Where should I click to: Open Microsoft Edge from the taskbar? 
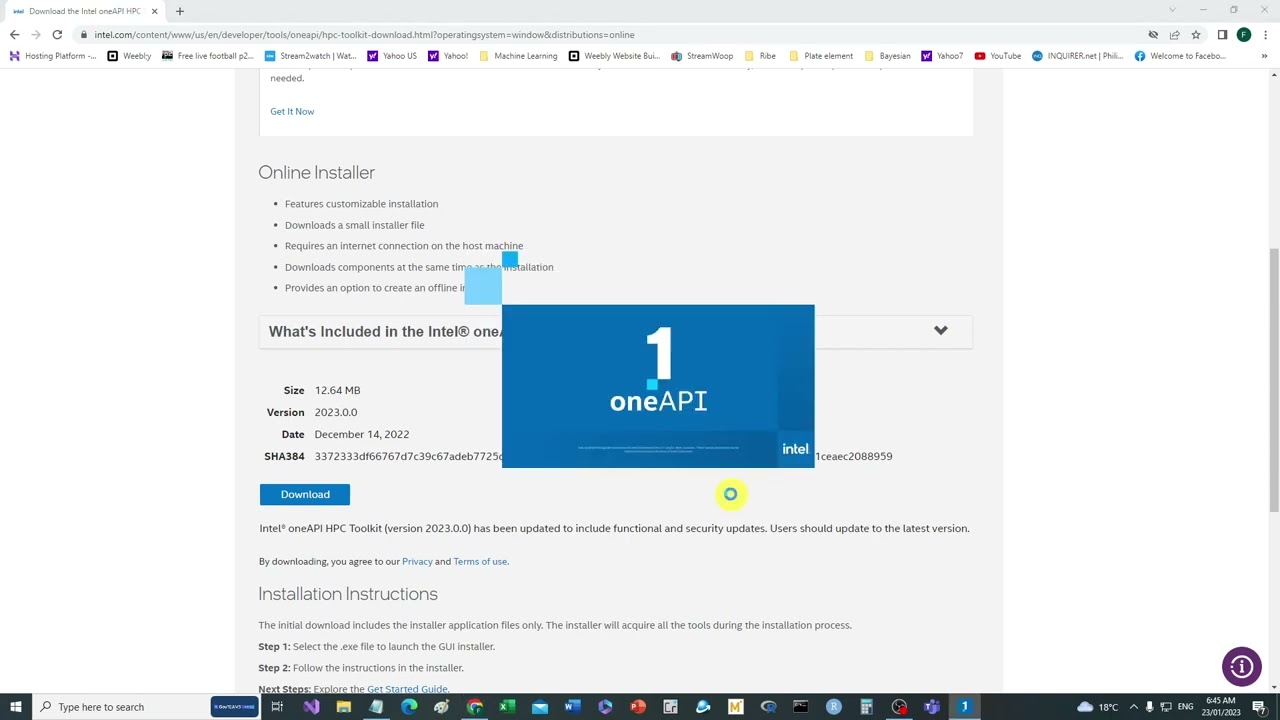[409, 707]
